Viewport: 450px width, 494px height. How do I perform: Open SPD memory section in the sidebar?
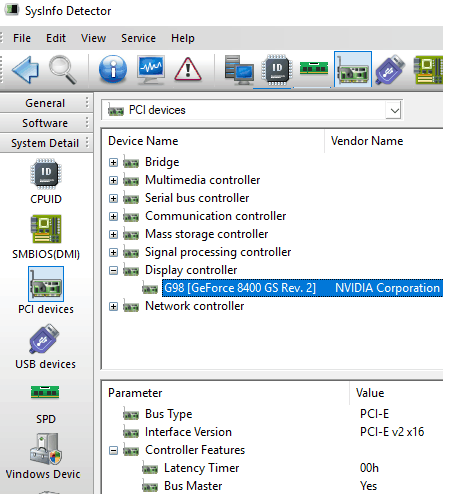coord(46,404)
